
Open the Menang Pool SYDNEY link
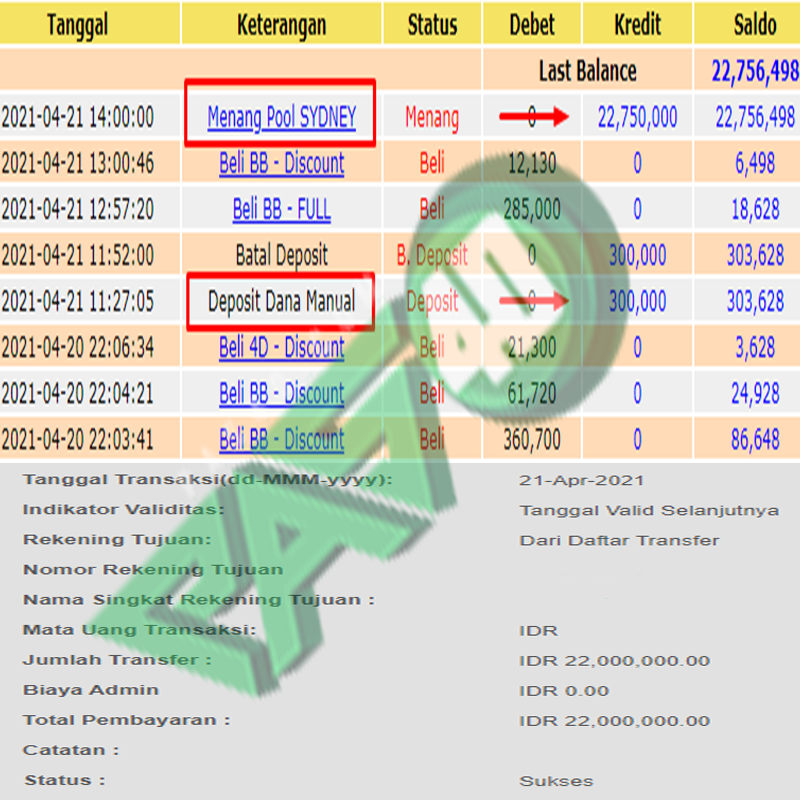tap(282, 117)
